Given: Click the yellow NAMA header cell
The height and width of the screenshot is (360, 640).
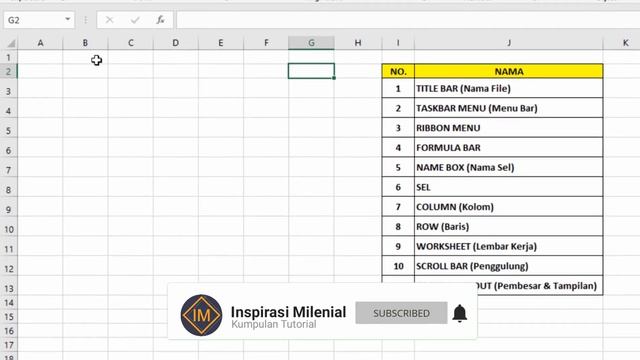Looking at the screenshot, I should 509,71.
